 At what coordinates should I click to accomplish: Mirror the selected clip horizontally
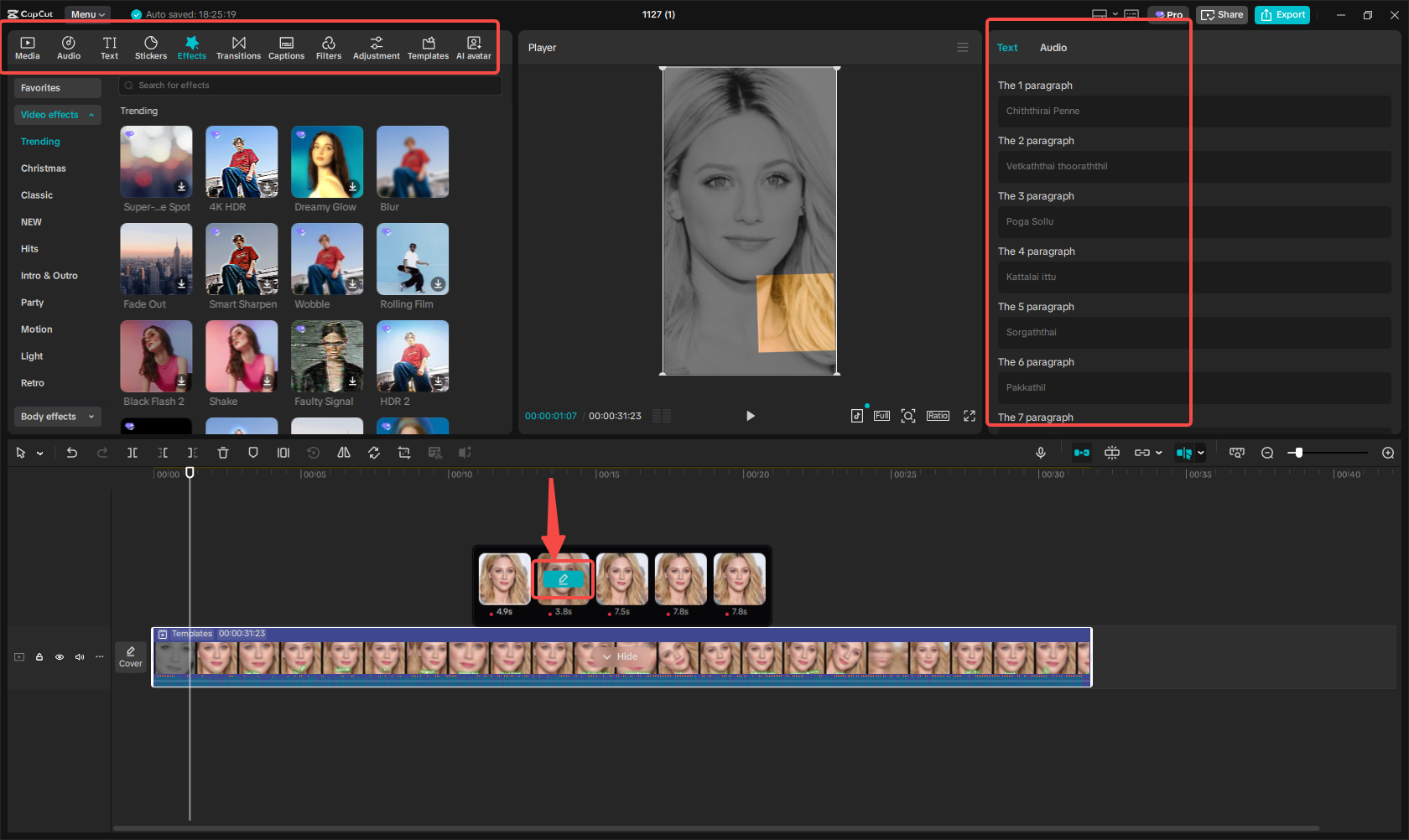point(344,452)
